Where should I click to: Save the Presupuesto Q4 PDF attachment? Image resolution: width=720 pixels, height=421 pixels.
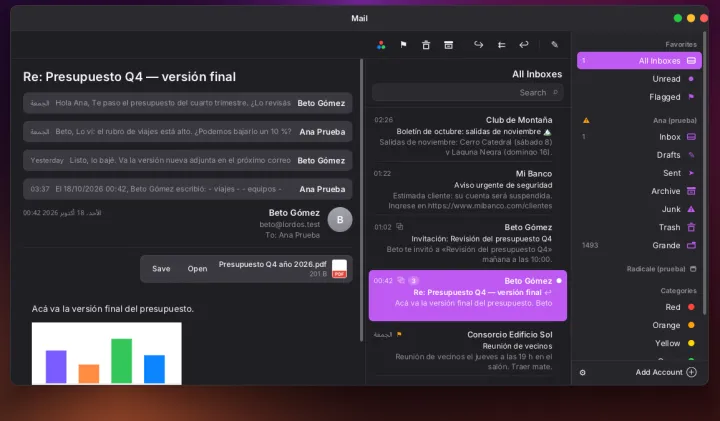[161, 269]
